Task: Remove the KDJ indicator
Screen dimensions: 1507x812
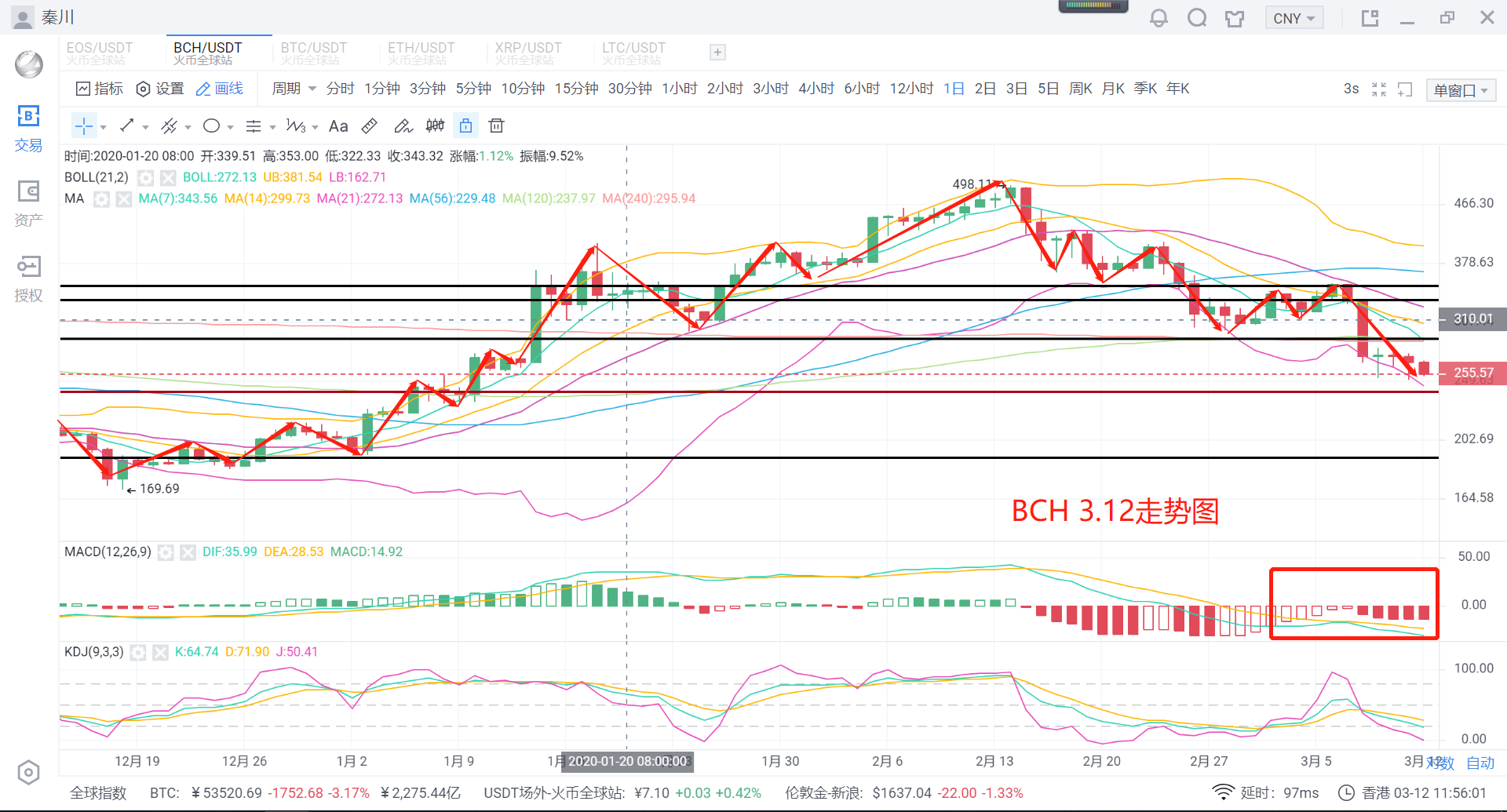Action: pos(160,652)
